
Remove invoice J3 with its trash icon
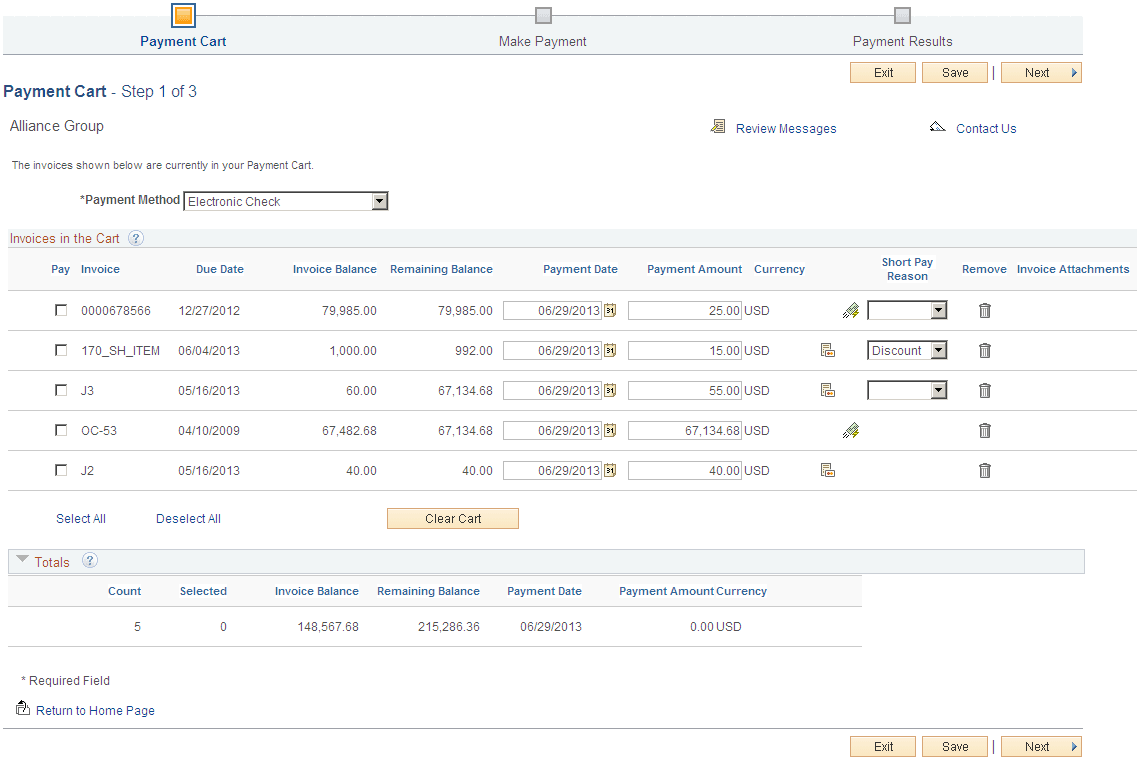pos(984,390)
